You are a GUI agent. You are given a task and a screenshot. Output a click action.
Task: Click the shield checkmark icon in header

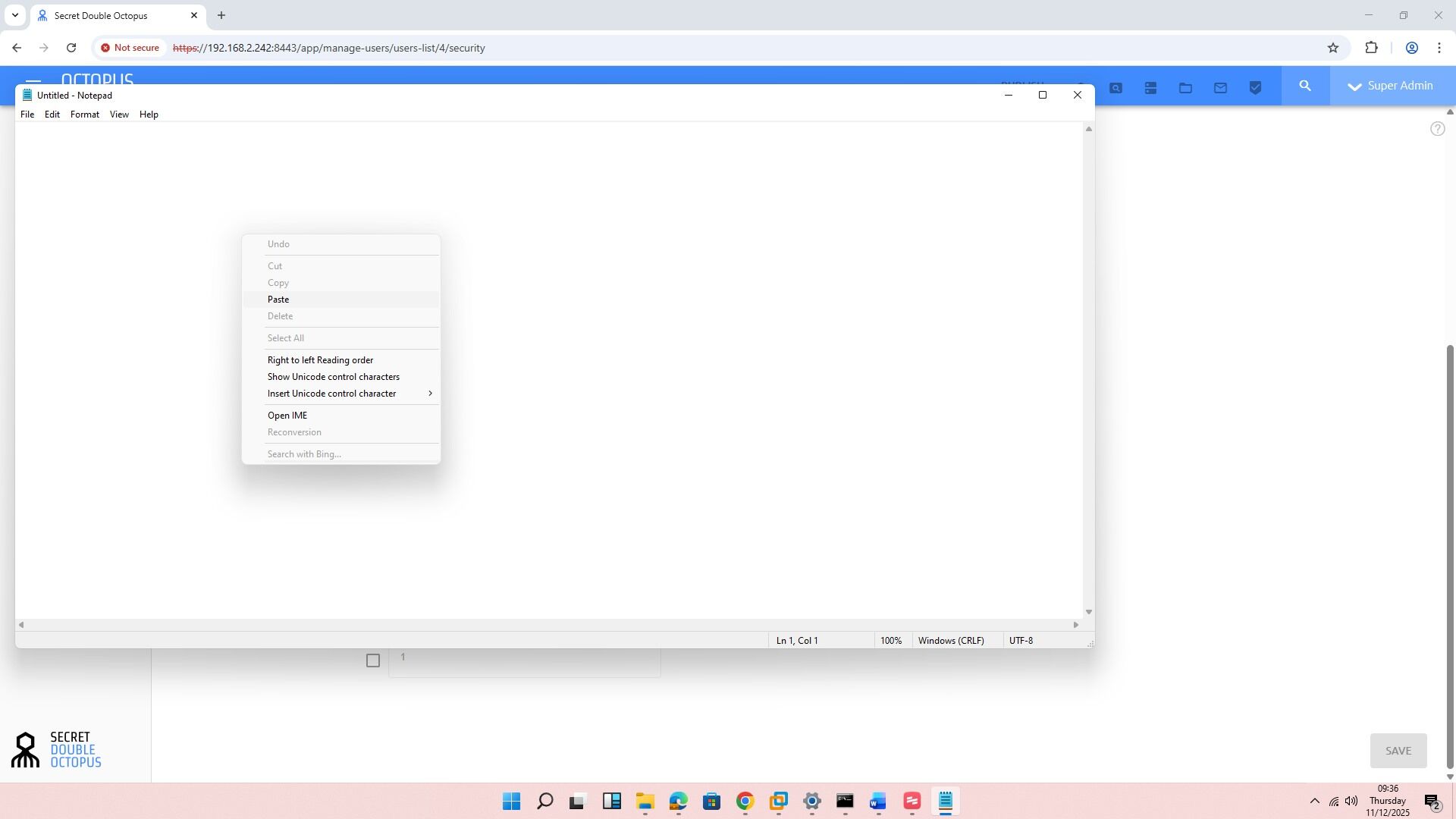pos(1255,88)
